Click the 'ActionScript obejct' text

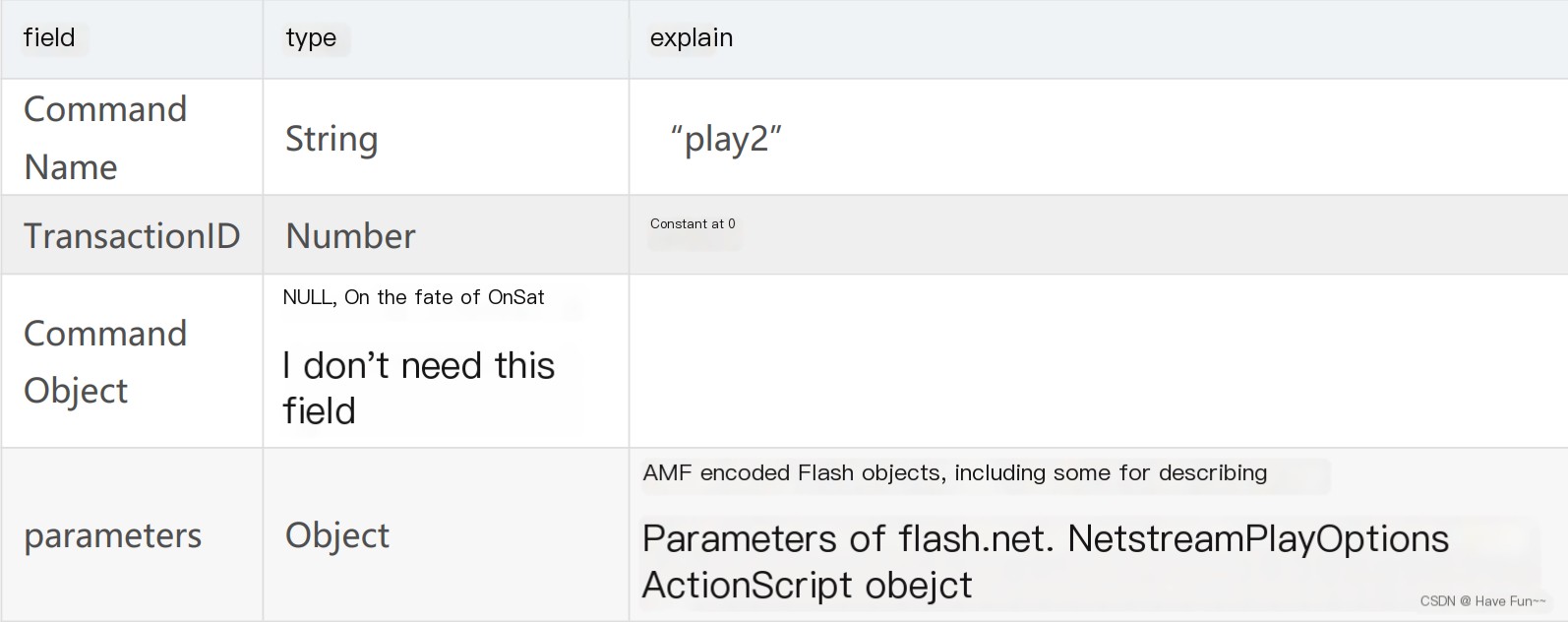click(x=807, y=586)
